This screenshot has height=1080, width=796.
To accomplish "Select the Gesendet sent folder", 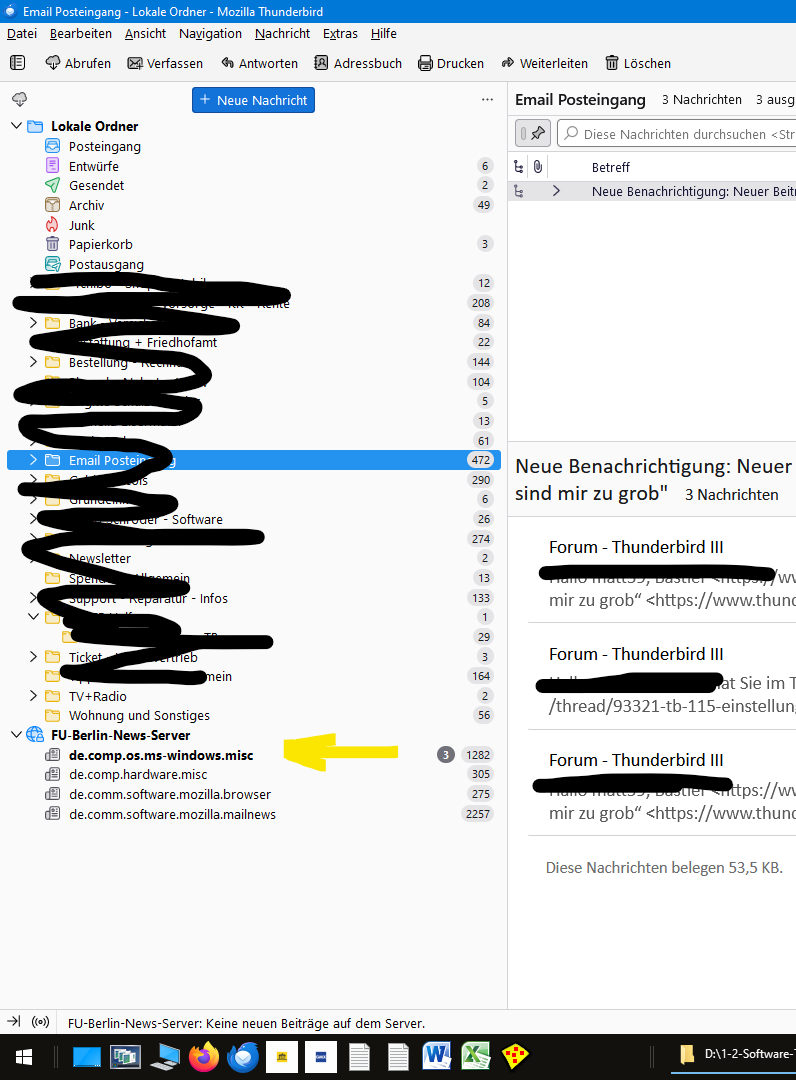I will [253, 185].
